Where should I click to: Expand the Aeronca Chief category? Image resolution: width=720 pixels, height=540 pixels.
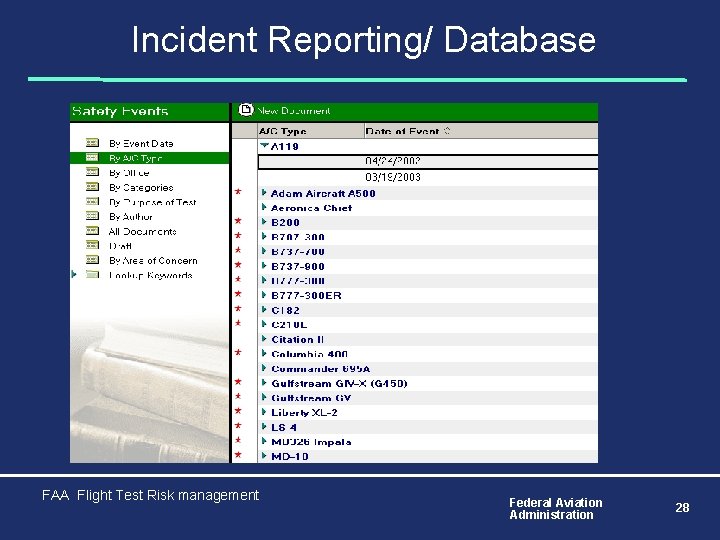[264, 208]
